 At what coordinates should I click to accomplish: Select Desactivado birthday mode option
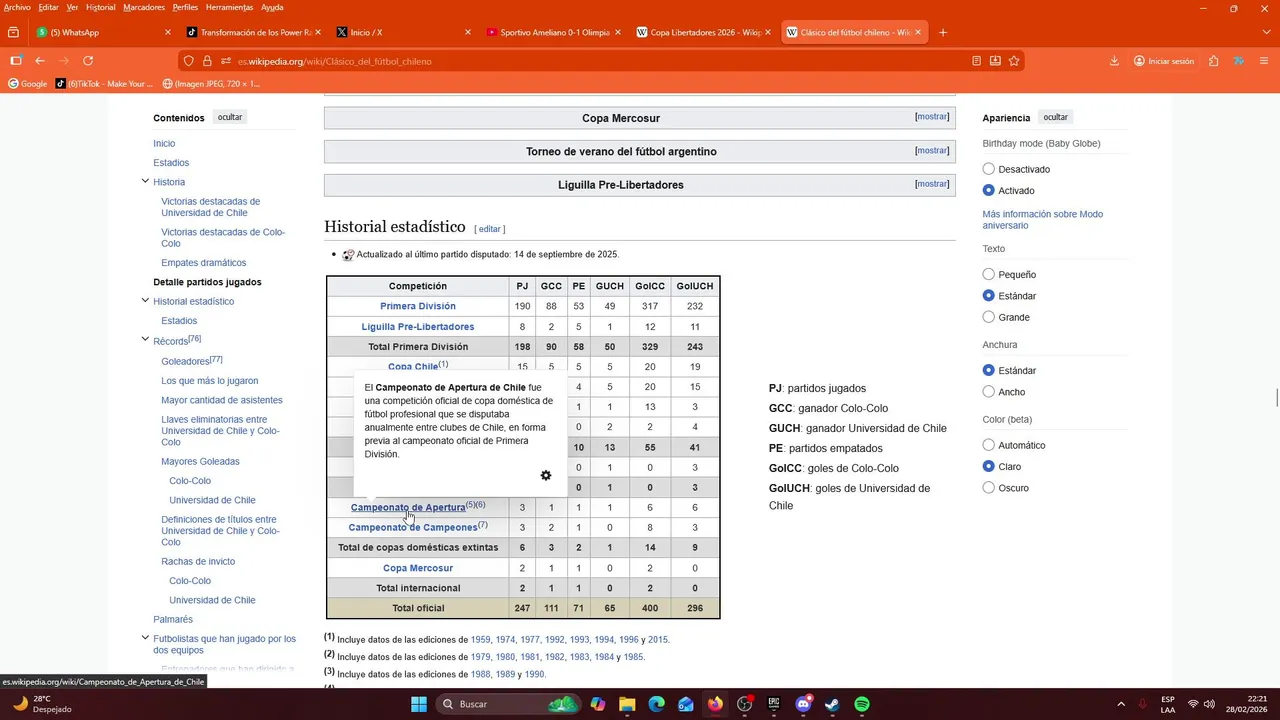point(989,169)
